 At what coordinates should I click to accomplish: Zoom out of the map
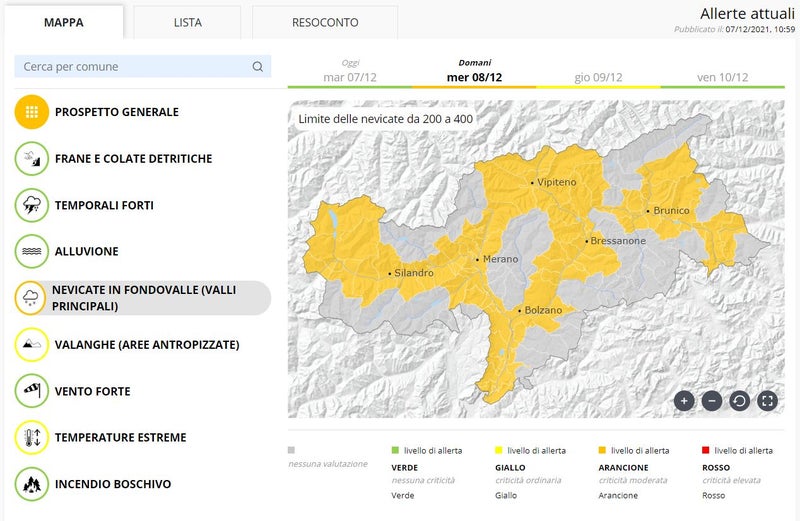[x=712, y=401]
